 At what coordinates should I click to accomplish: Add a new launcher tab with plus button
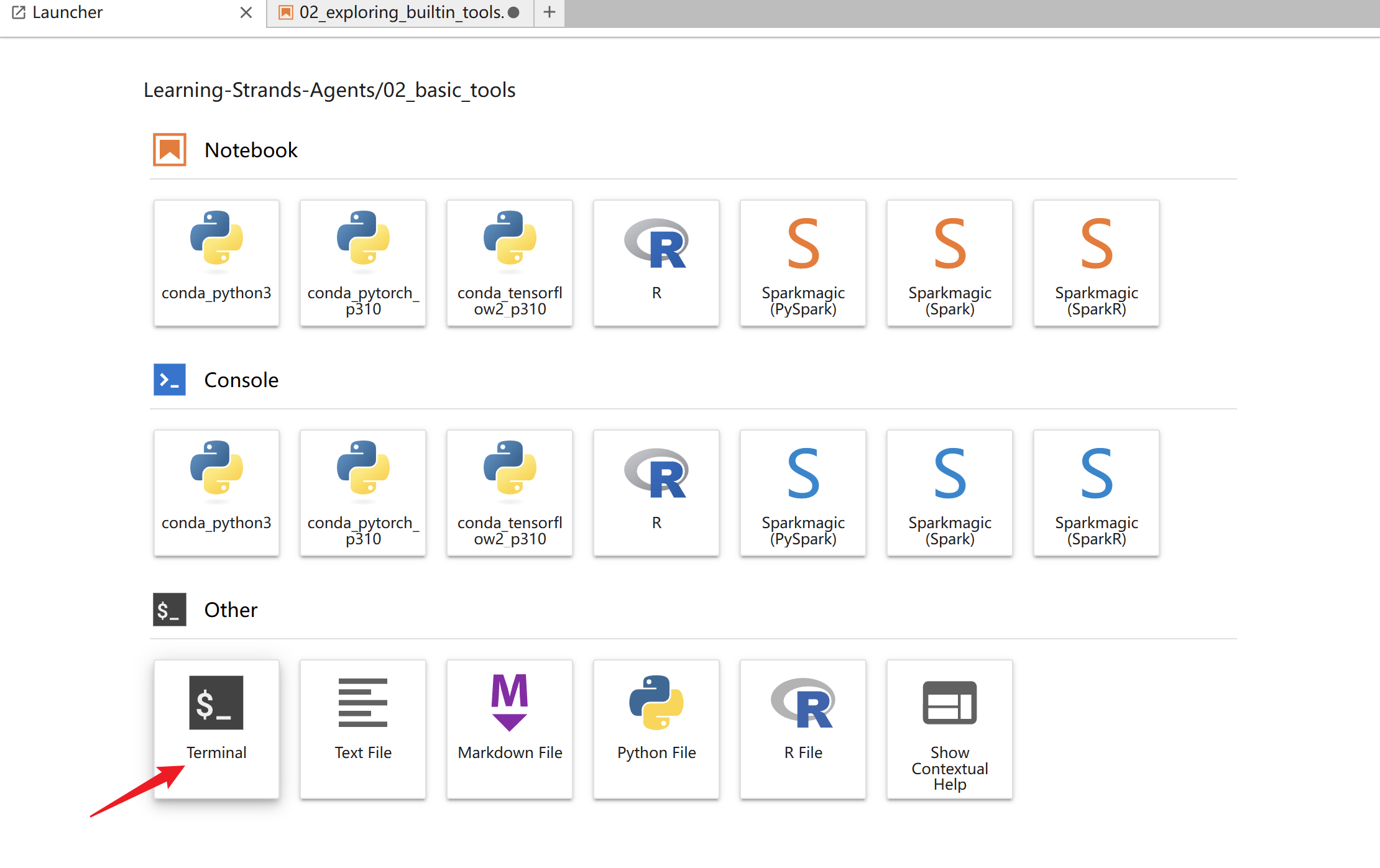click(550, 12)
